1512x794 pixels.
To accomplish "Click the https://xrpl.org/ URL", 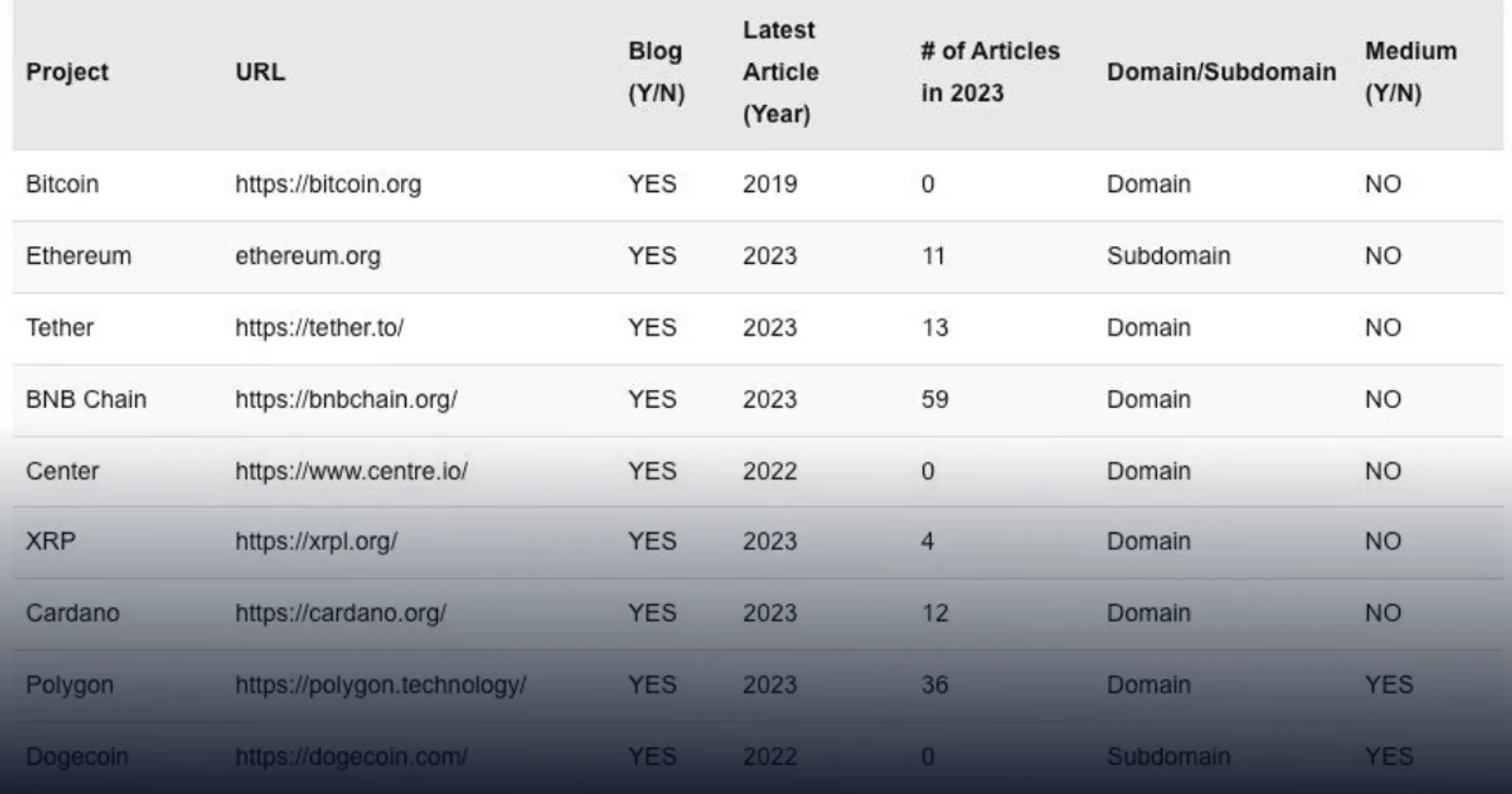I will tap(316, 541).
